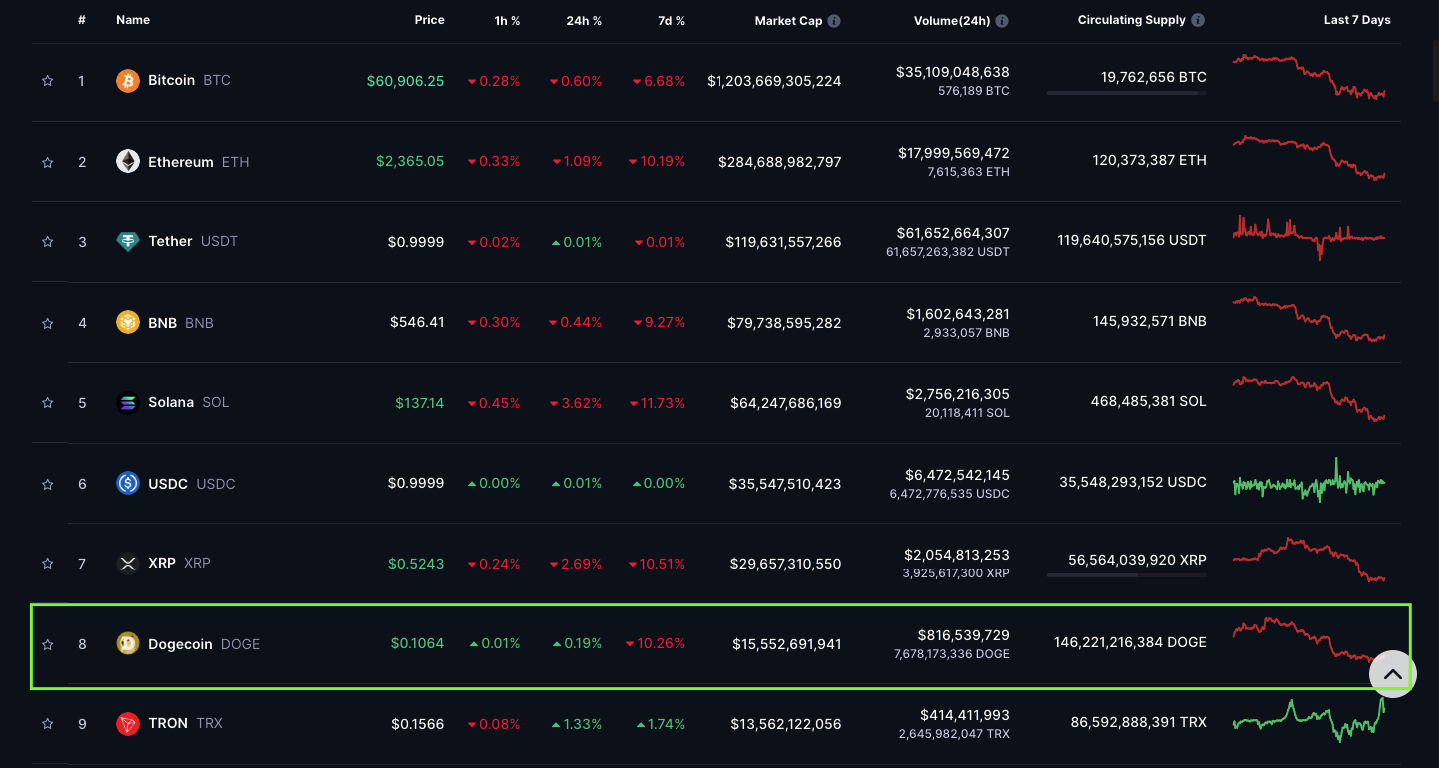Toggle the Dogecoin watchlist star
This screenshot has height=768, width=1439.
pyautogui.click(x=47, y=645)
